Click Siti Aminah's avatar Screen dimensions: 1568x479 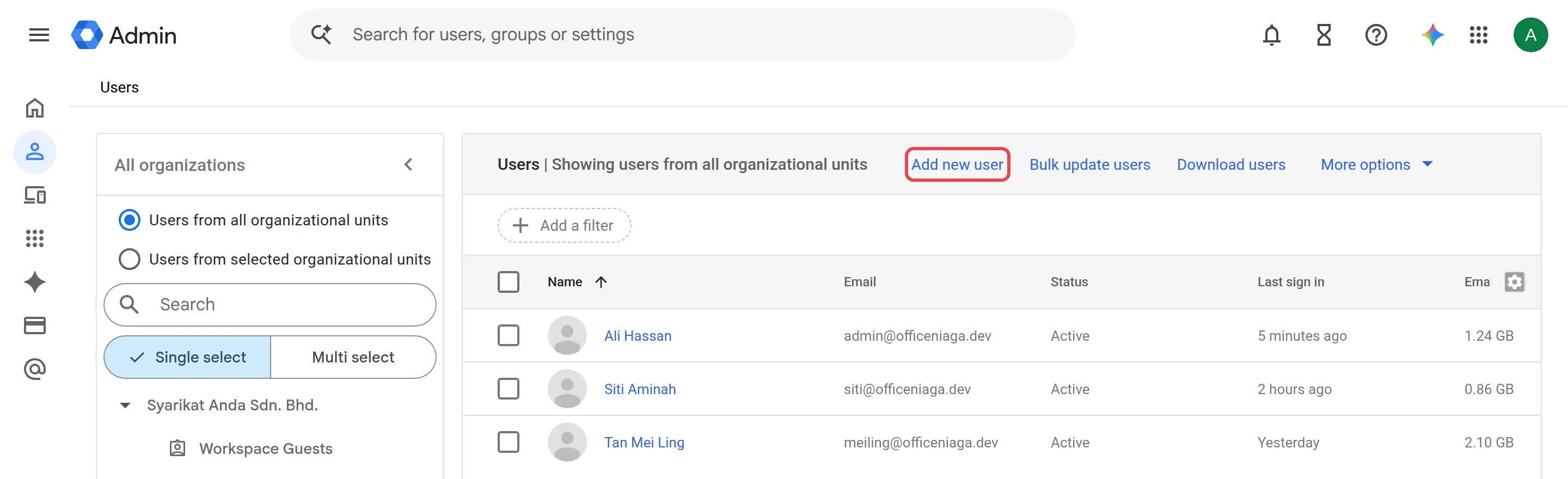tap(567, 389)
